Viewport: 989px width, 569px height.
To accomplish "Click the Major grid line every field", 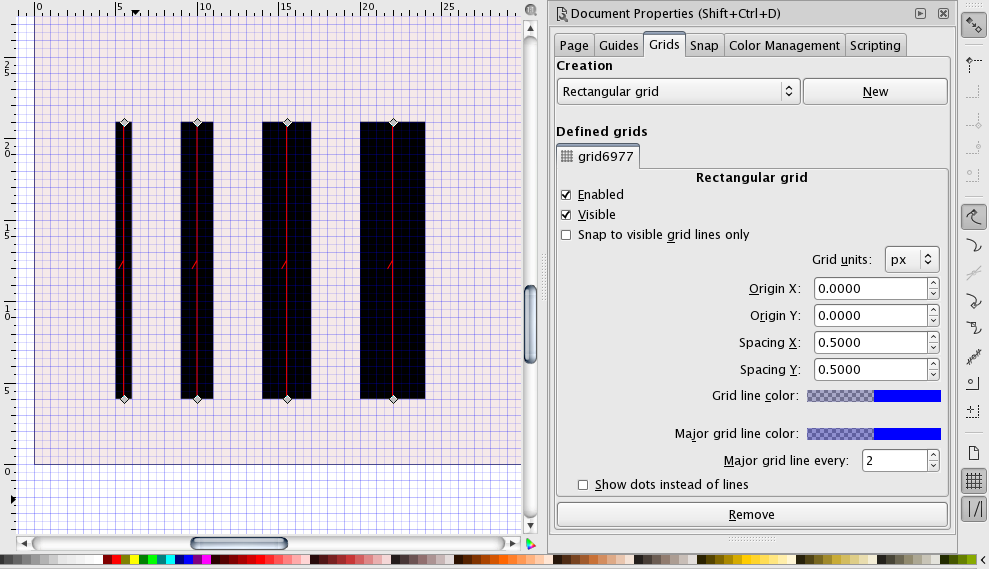I will [x=894, y=461].
